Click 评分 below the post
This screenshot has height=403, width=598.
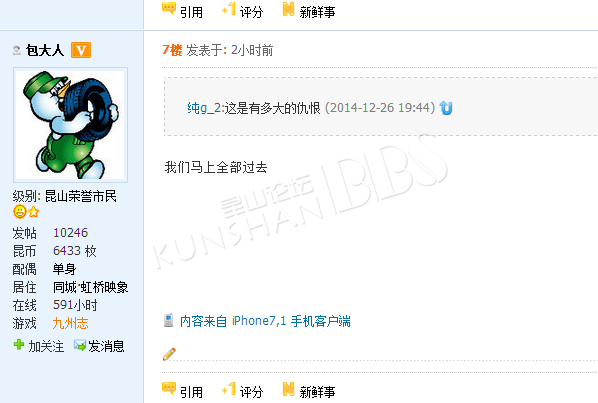pyautogui.click(x=251, y=392)
